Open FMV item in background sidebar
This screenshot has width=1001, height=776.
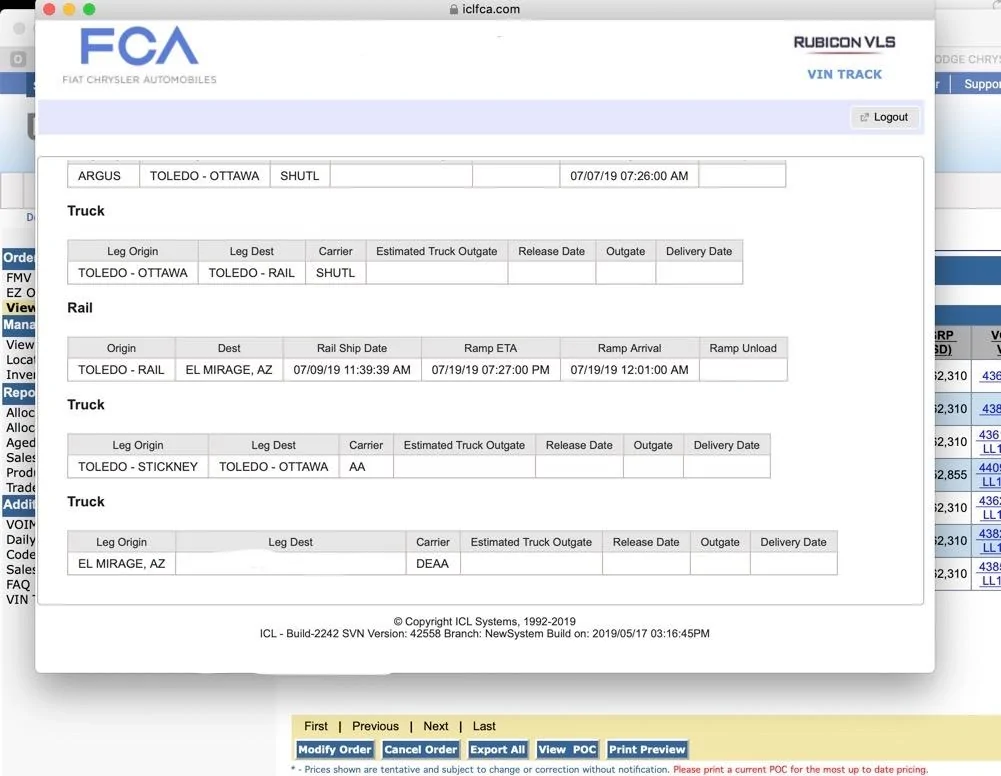pyautogui.click(x=19, y=278)
